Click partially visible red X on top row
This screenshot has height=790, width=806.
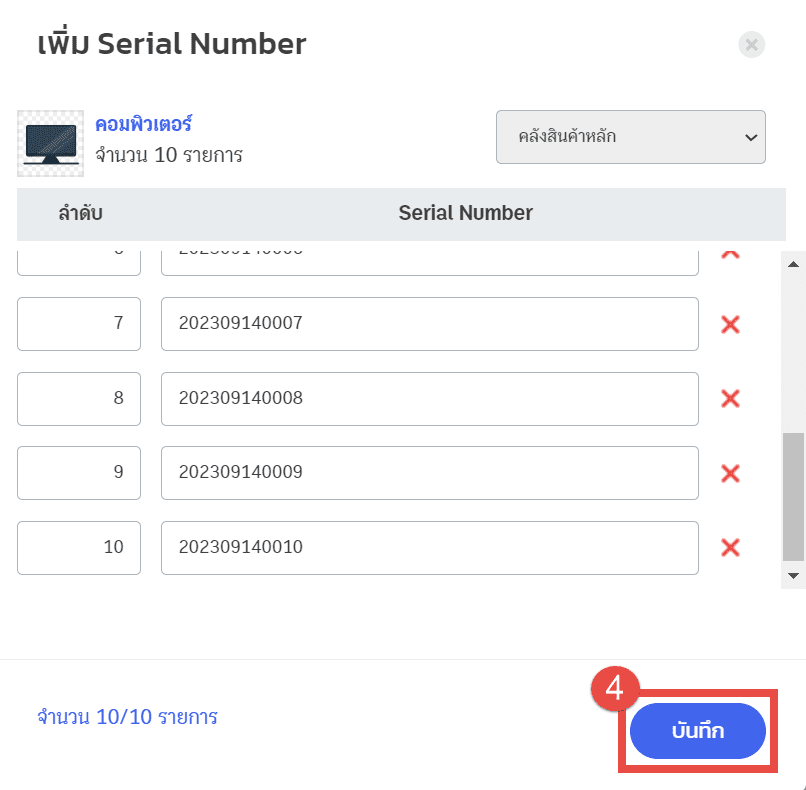click(x=730, y=254)
